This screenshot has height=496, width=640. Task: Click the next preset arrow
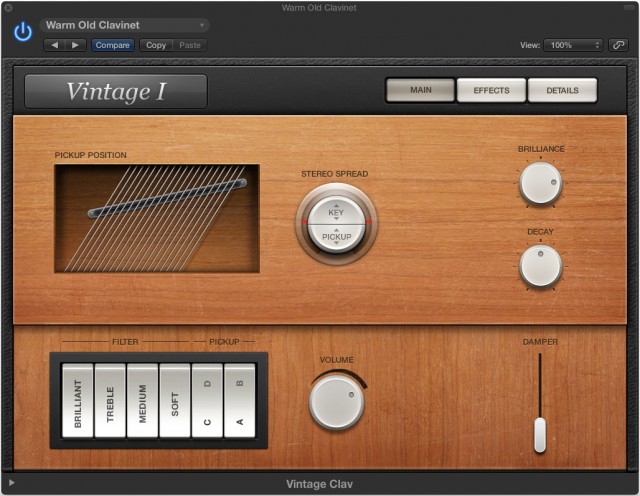pos(77,45)
